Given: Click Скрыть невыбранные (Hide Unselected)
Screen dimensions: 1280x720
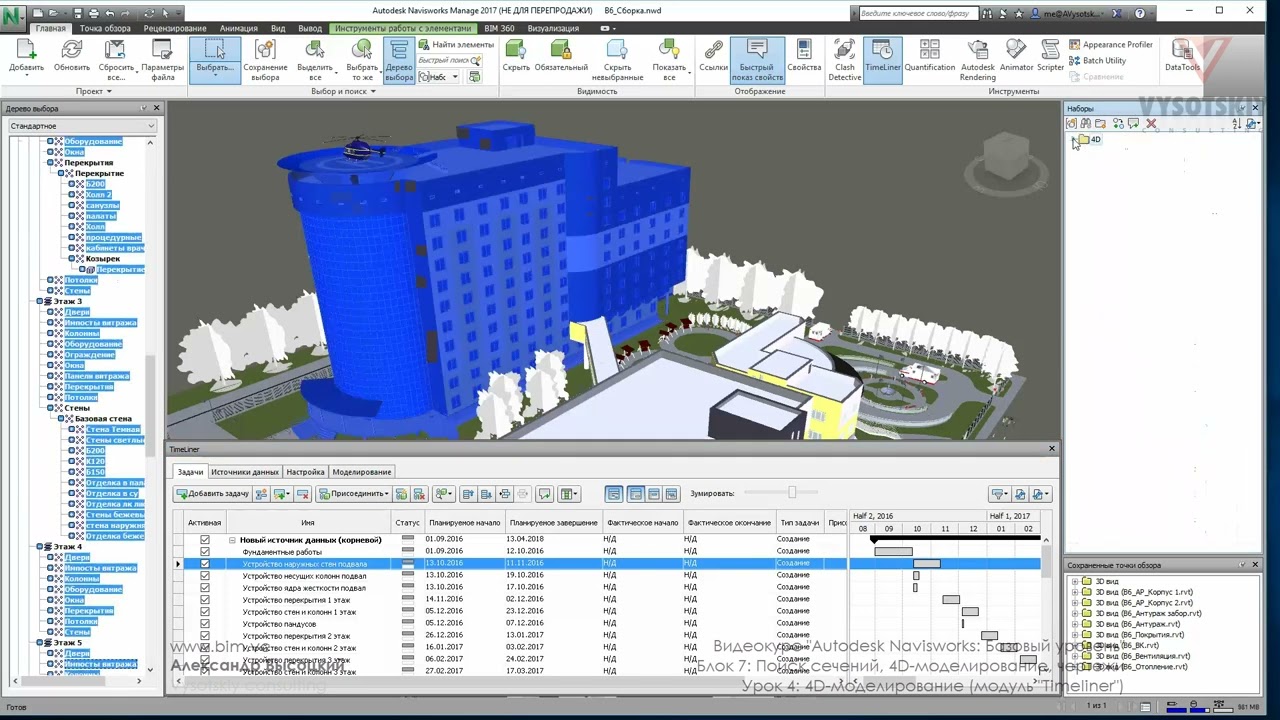Looking at the screenshot, I should click(617, 60).
